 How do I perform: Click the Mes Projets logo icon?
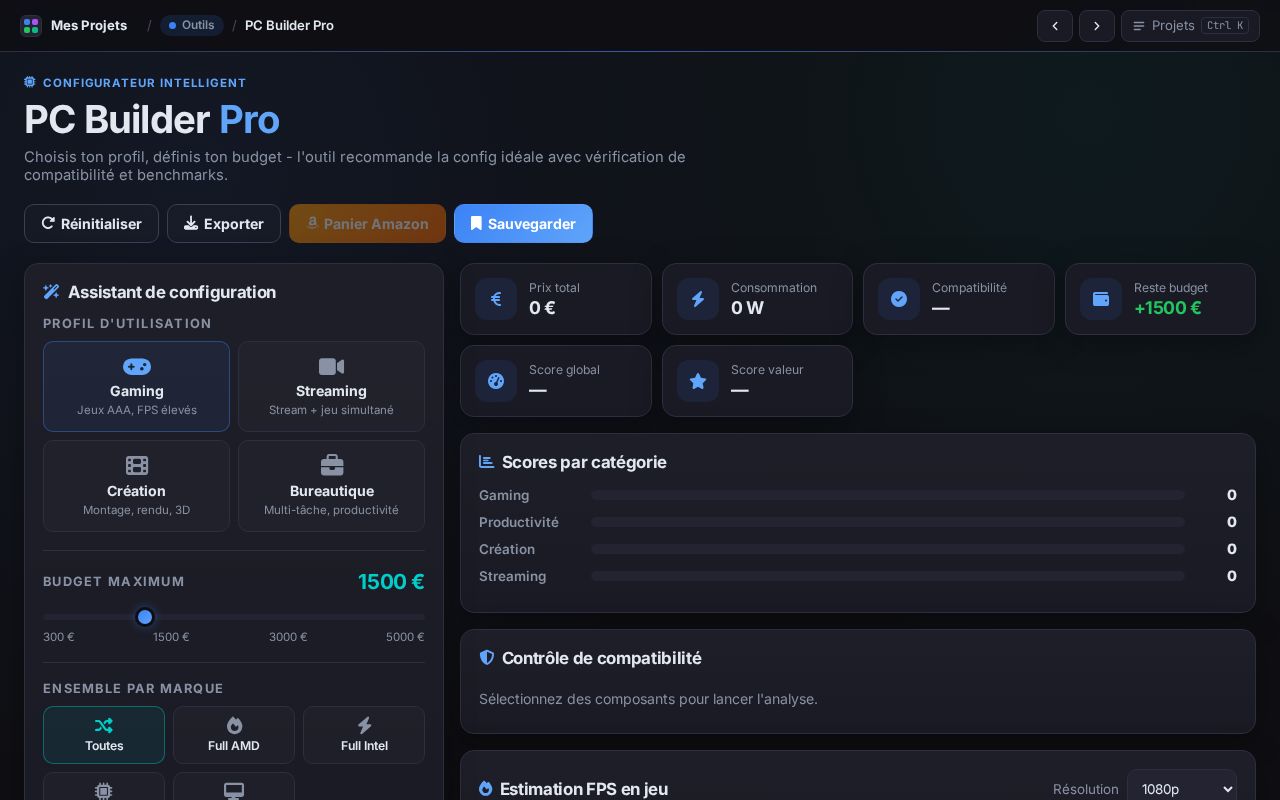[x=31, y=25]
